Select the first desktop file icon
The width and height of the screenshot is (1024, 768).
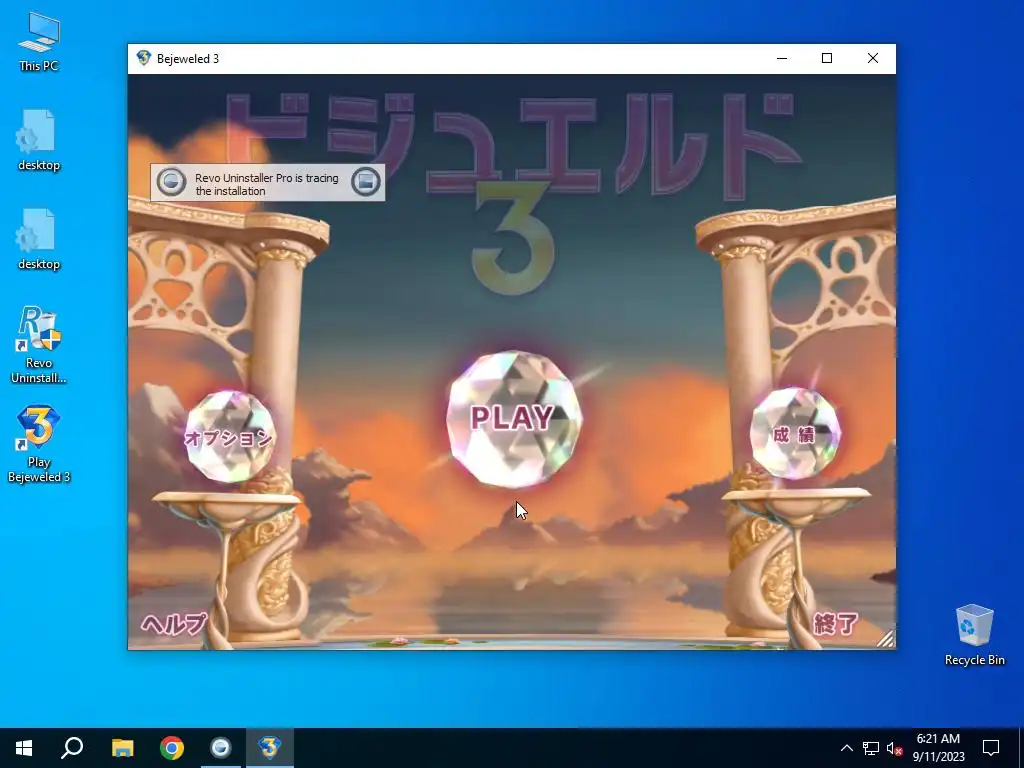tap(39, 140)
